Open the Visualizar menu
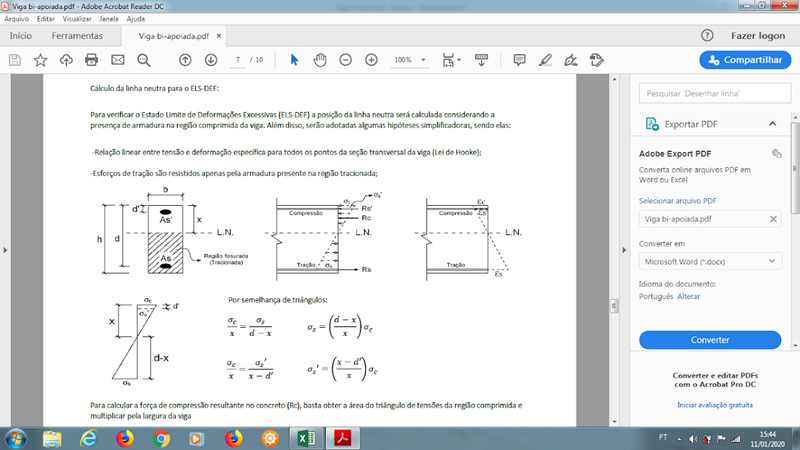The width and height of the screenshot is (800, 450). (77, 19)
